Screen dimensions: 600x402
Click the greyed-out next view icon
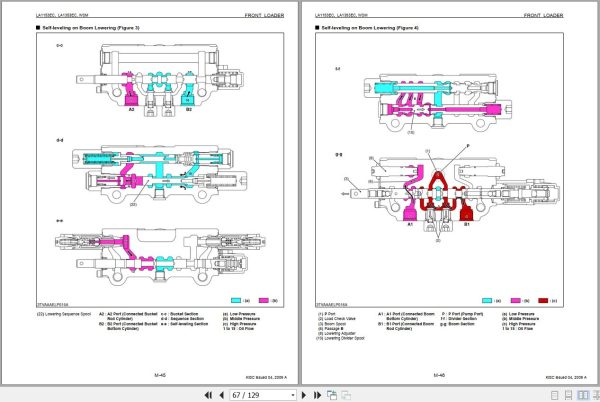tap(346, 395)
